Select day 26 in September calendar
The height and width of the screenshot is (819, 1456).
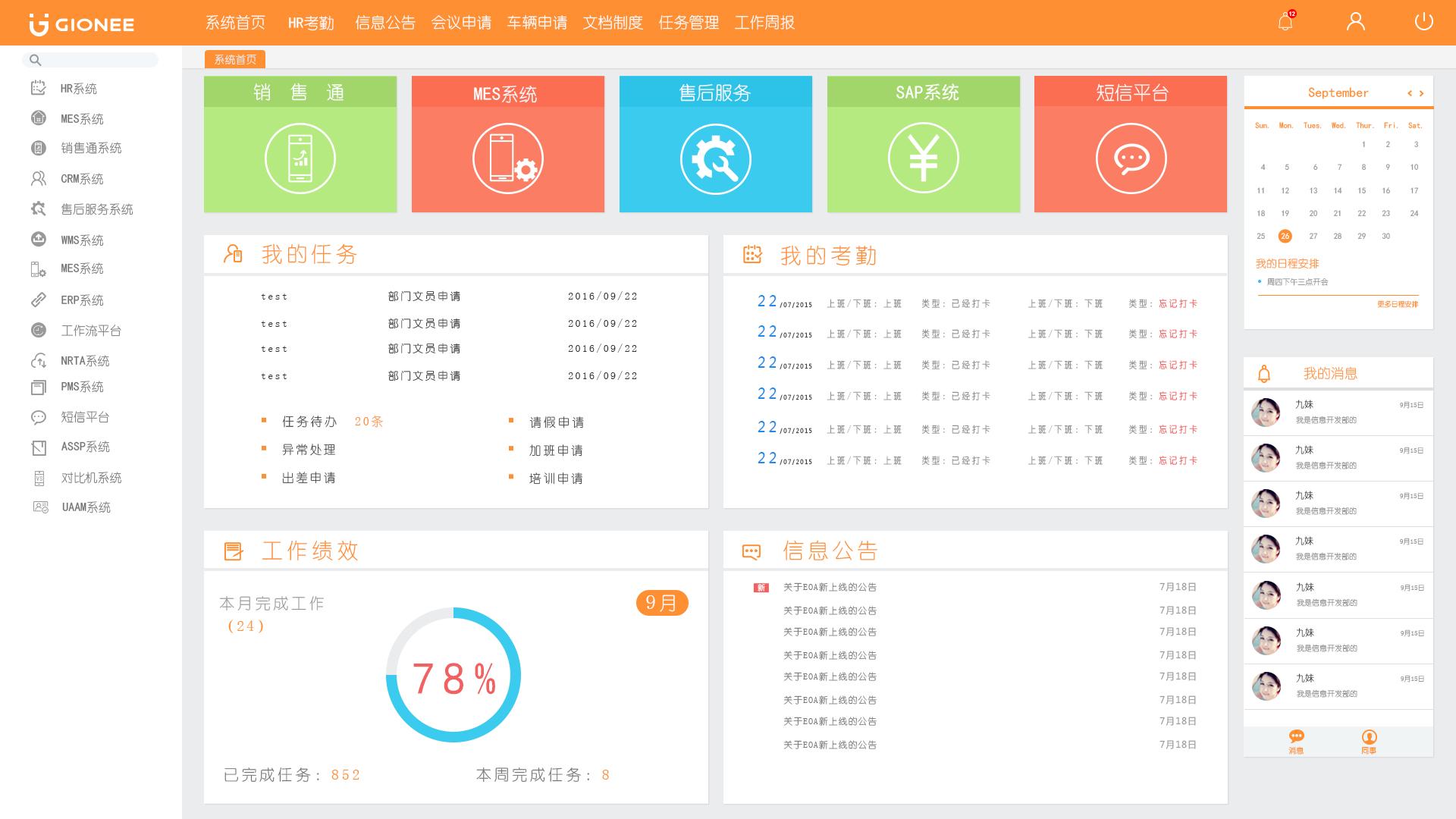pos(1285,236)
